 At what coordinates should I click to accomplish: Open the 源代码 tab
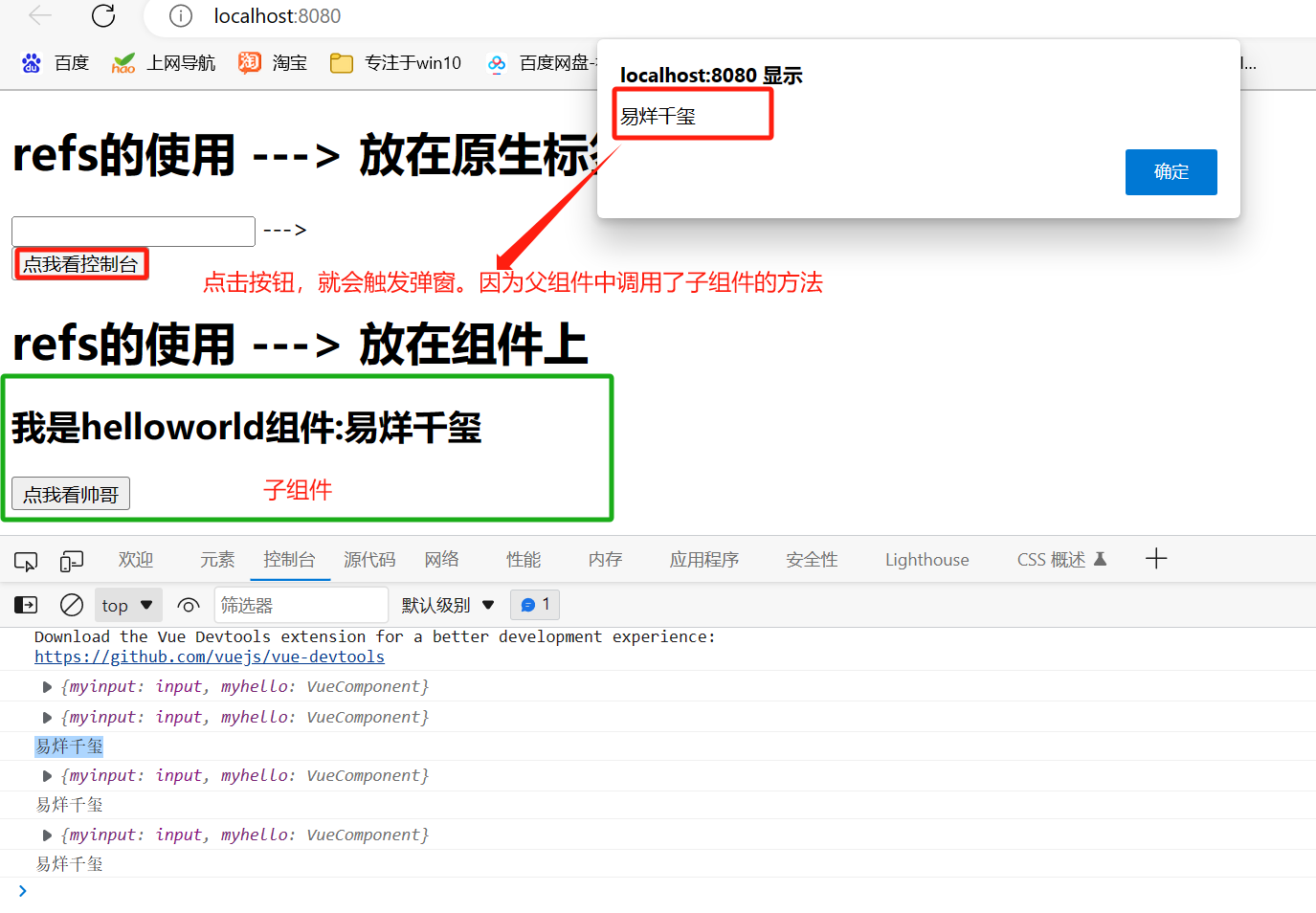369,560
